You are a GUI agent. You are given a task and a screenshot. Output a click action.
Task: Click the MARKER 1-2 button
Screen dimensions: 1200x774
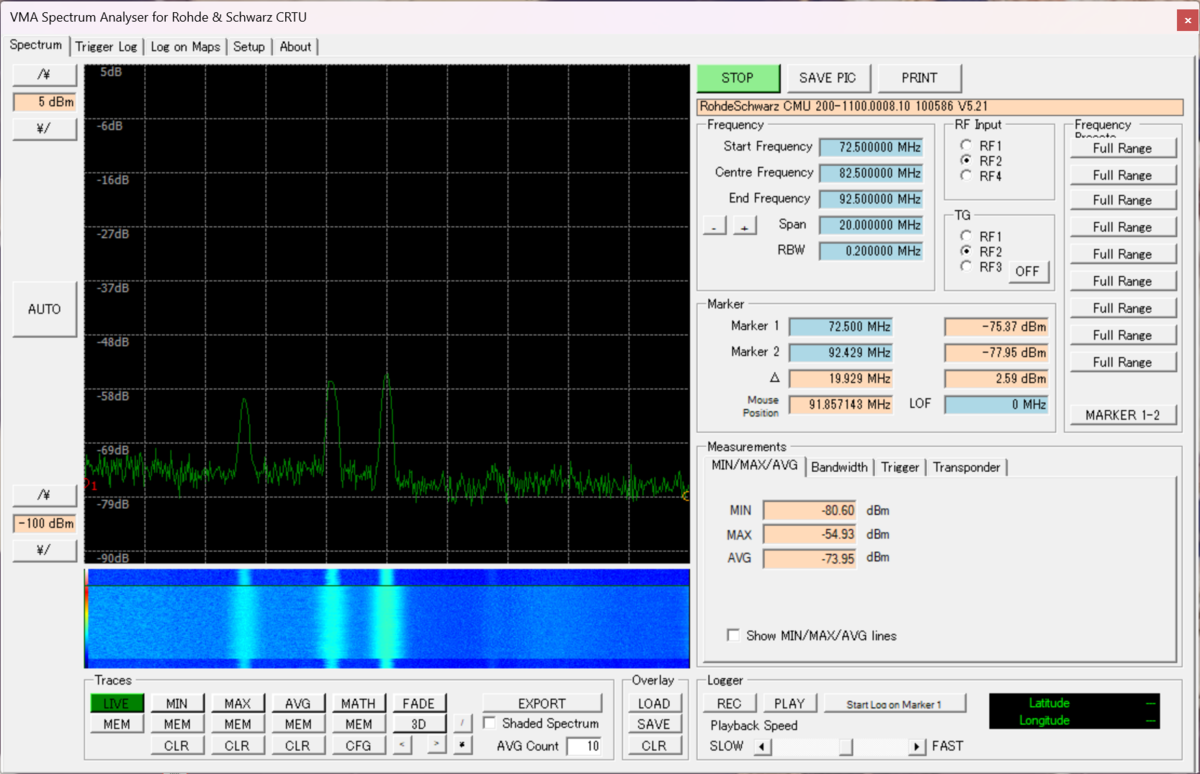(x=1122, y=415)
